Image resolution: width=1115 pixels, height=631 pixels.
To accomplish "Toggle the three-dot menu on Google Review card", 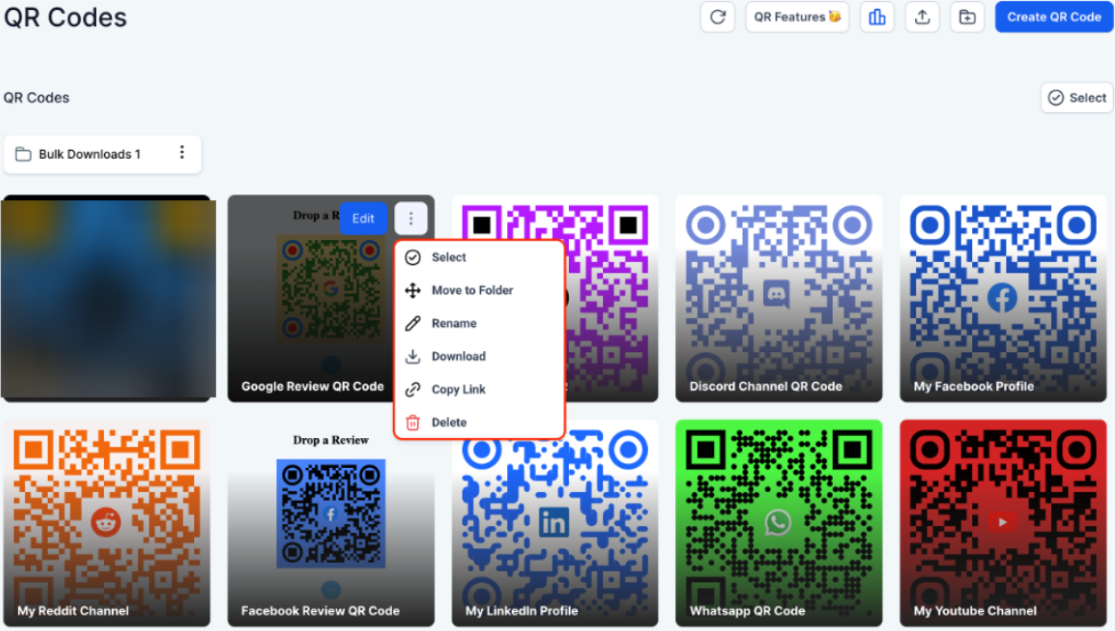I will coord(411,218).
